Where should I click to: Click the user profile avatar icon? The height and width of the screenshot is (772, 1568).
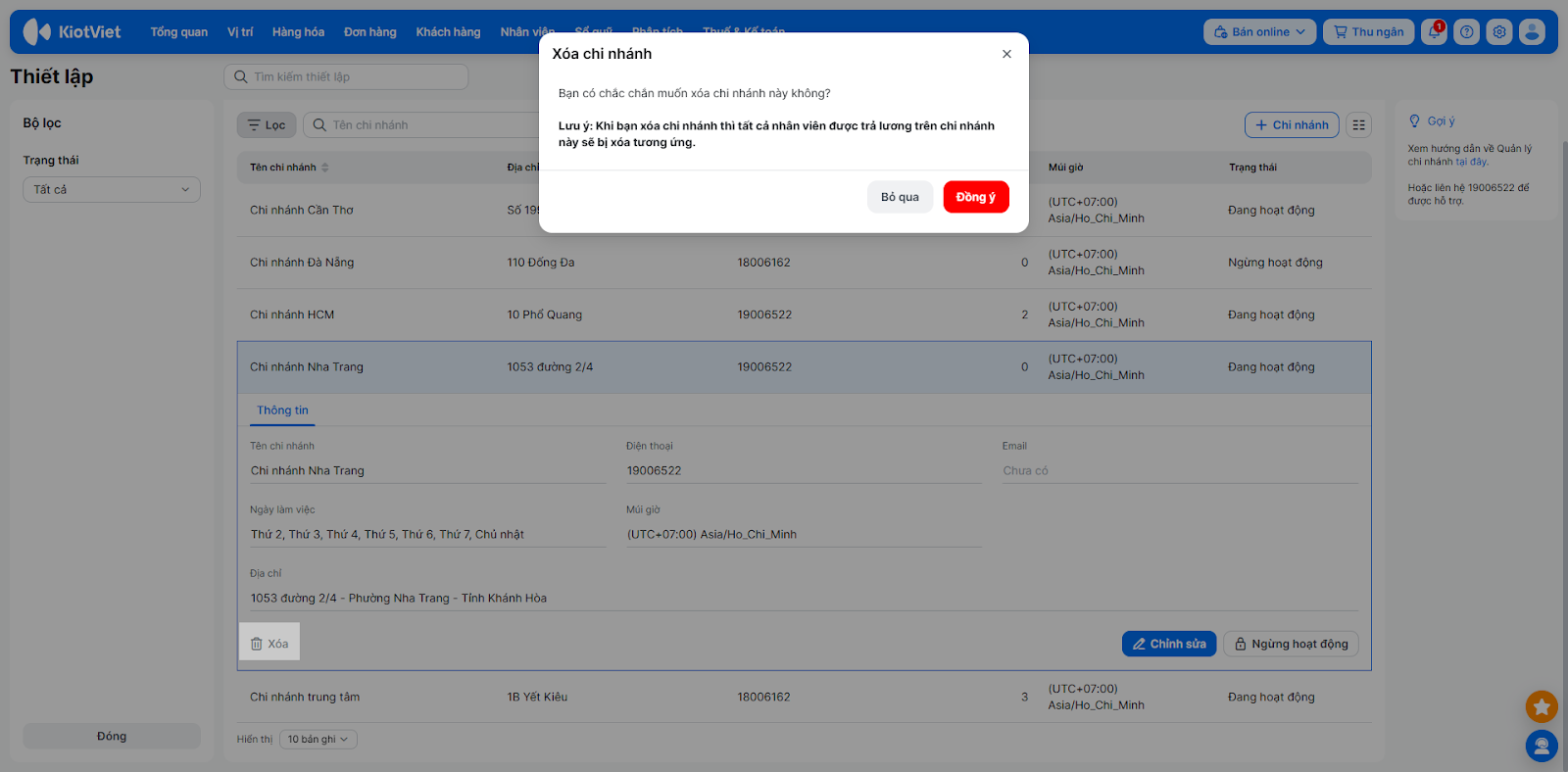click(1532, 32)
